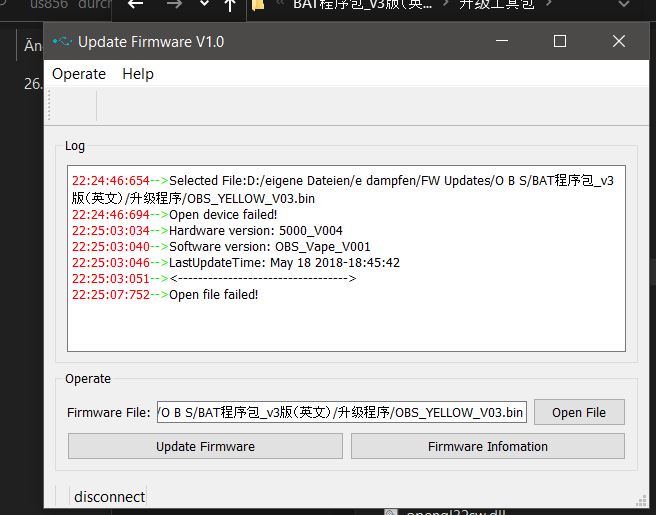The height and width of the screenshot is (515, 656).
Task: Open the Help menu
Action: 138,74
